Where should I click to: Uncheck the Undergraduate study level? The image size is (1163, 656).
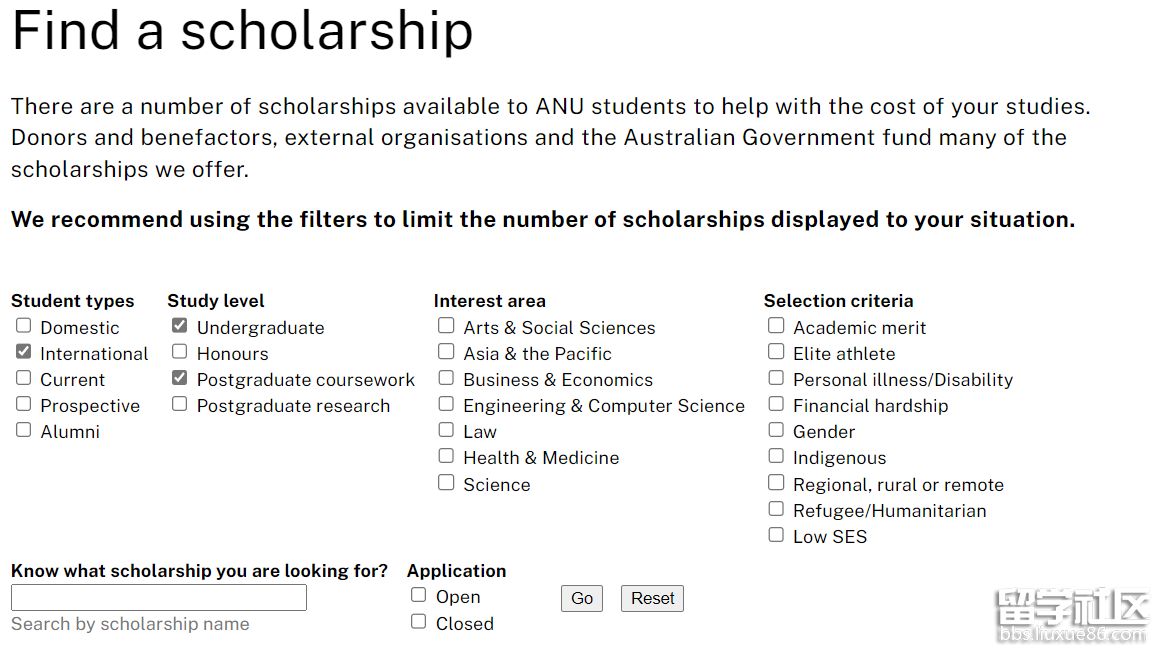[180, 326]
